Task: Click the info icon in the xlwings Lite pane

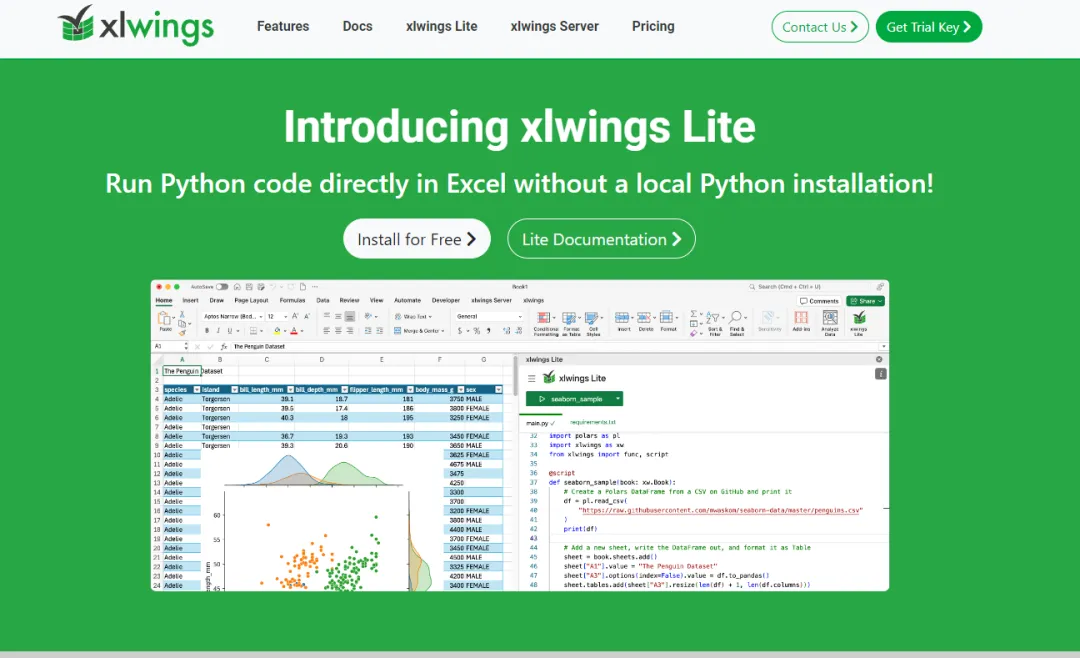Action: (x=880, y=374)
